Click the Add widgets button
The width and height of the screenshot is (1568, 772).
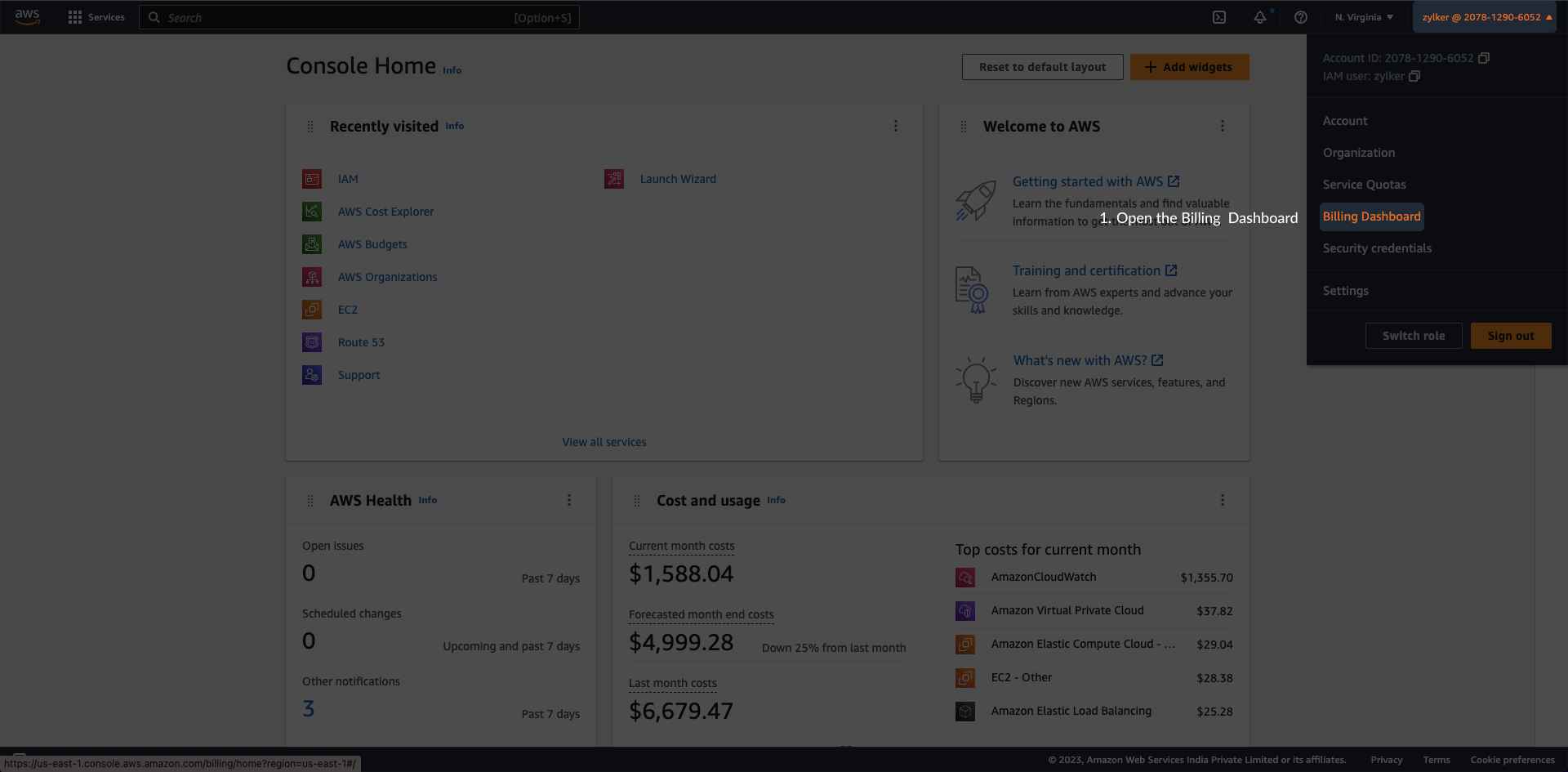[x=1190, y=67]
